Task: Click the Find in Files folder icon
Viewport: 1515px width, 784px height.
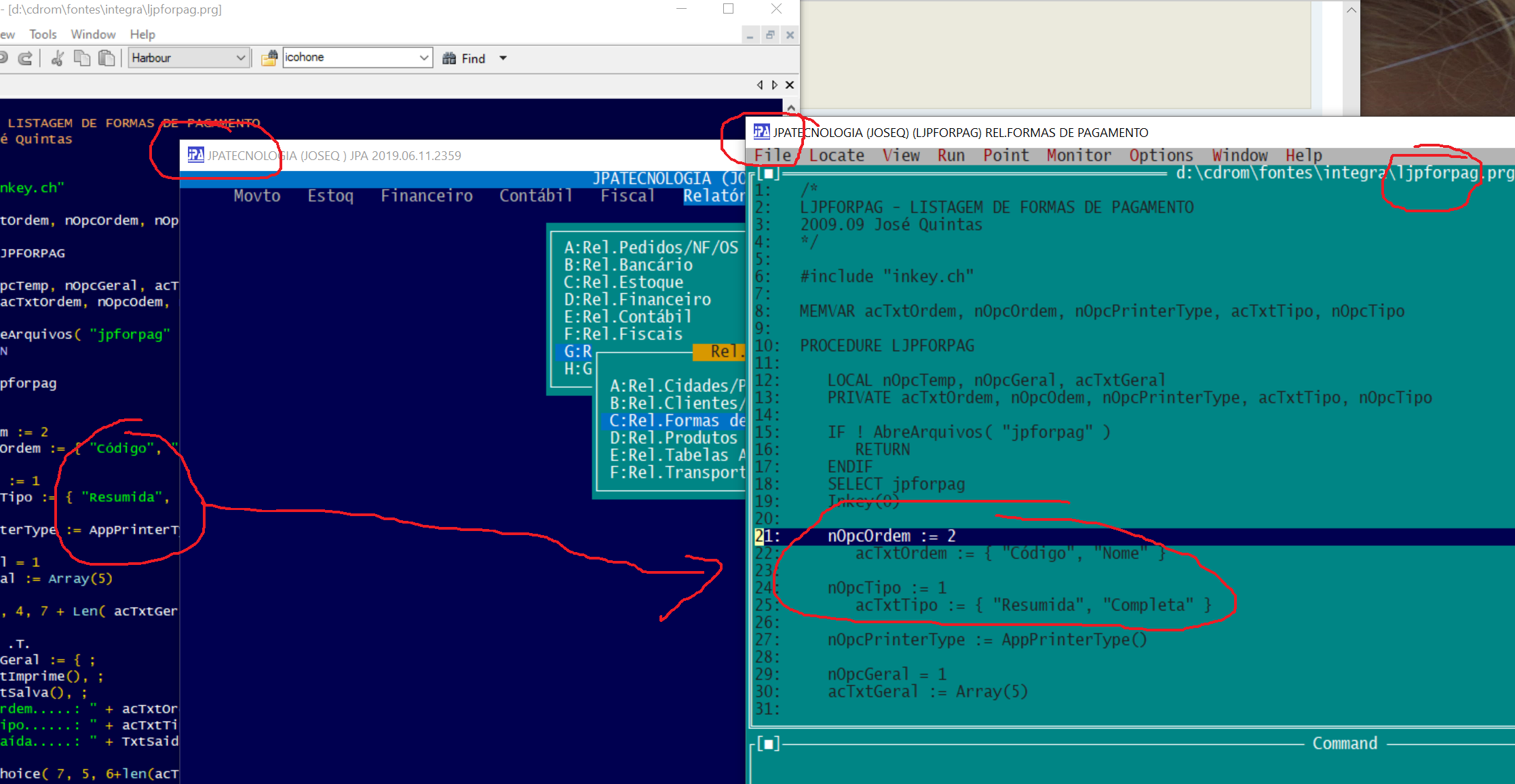Action: pos(269,58)
